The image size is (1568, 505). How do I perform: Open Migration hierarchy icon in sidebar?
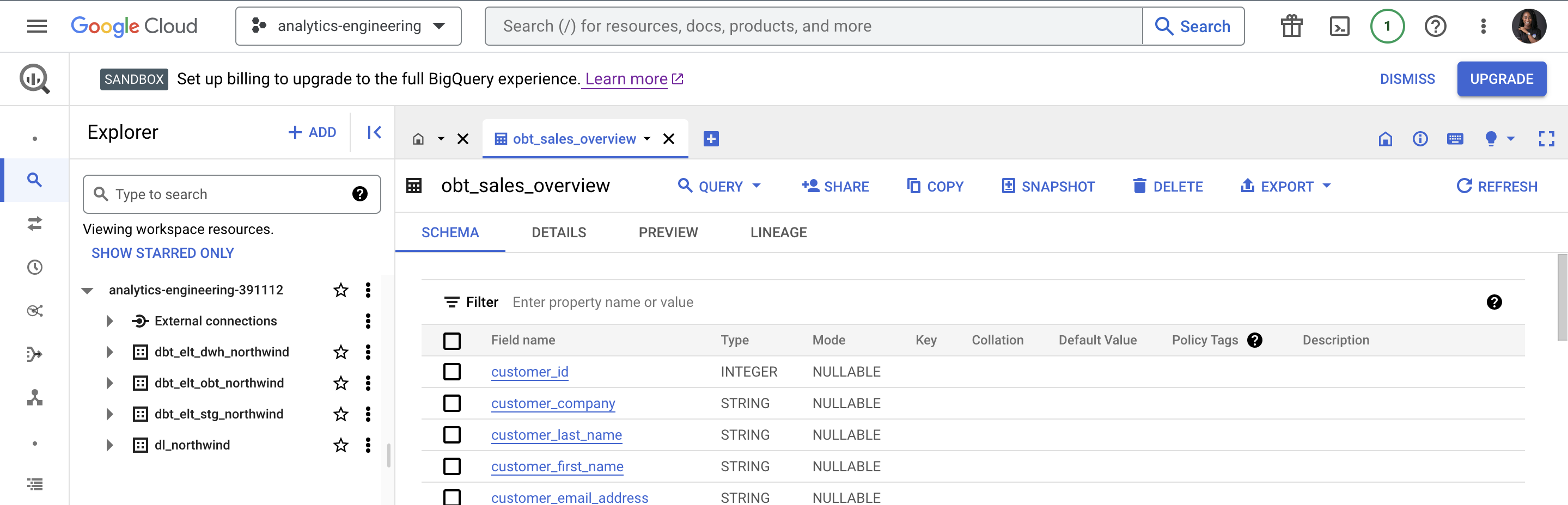tap(35, 398)
